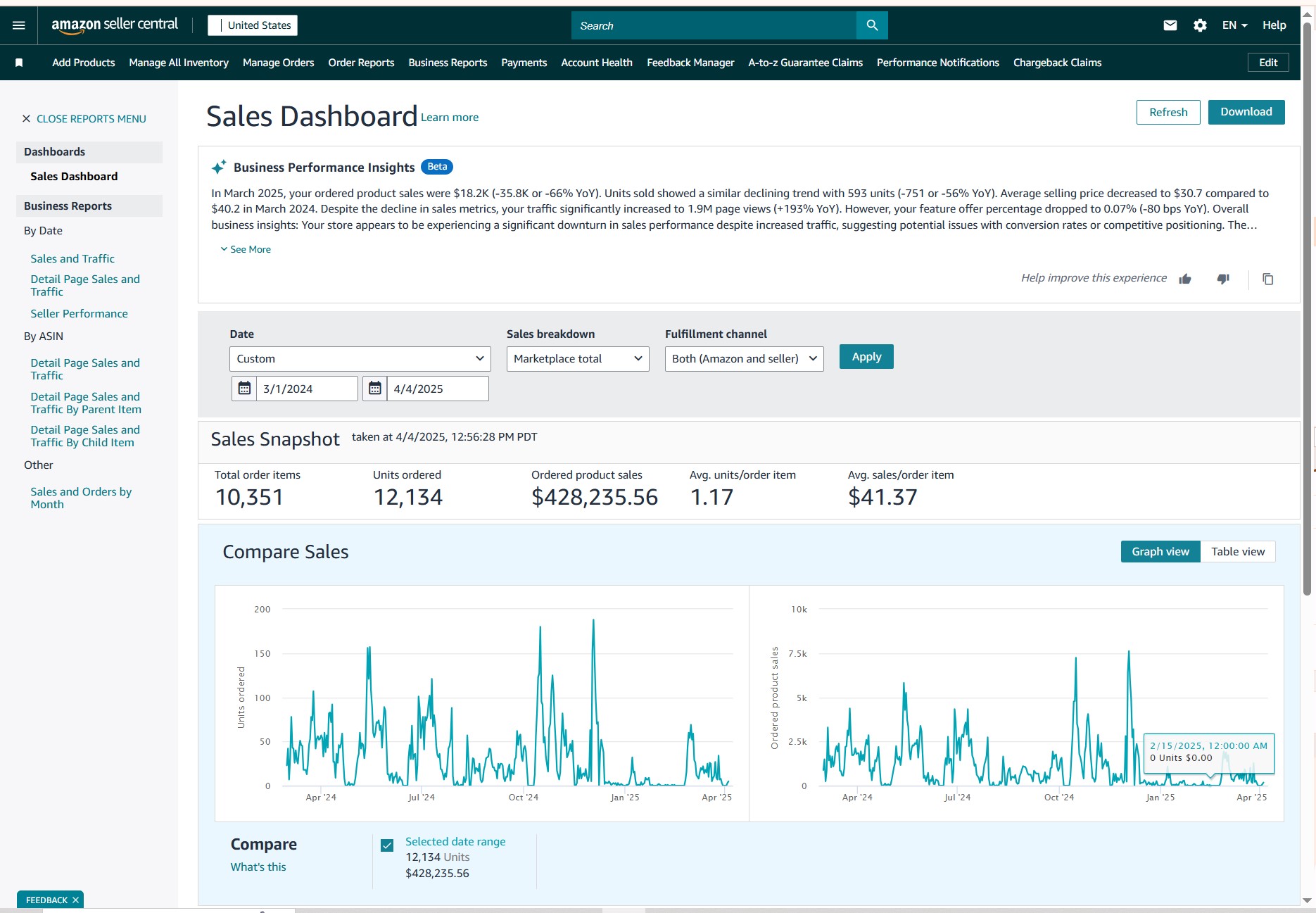This screenshot has height=913, width=1316.
Task: Open start date calendar picker
Action: point(244,389)
